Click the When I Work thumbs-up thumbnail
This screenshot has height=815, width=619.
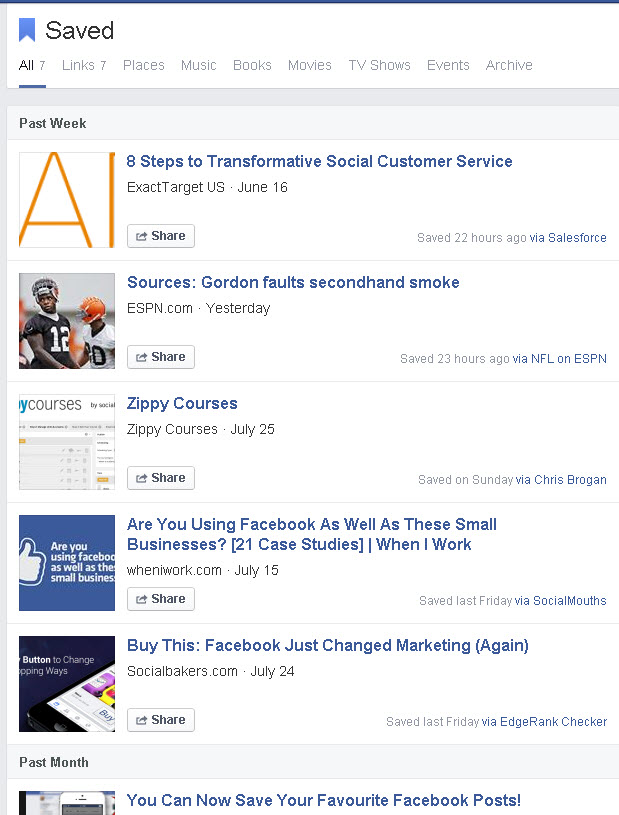[x=66, y=562]
